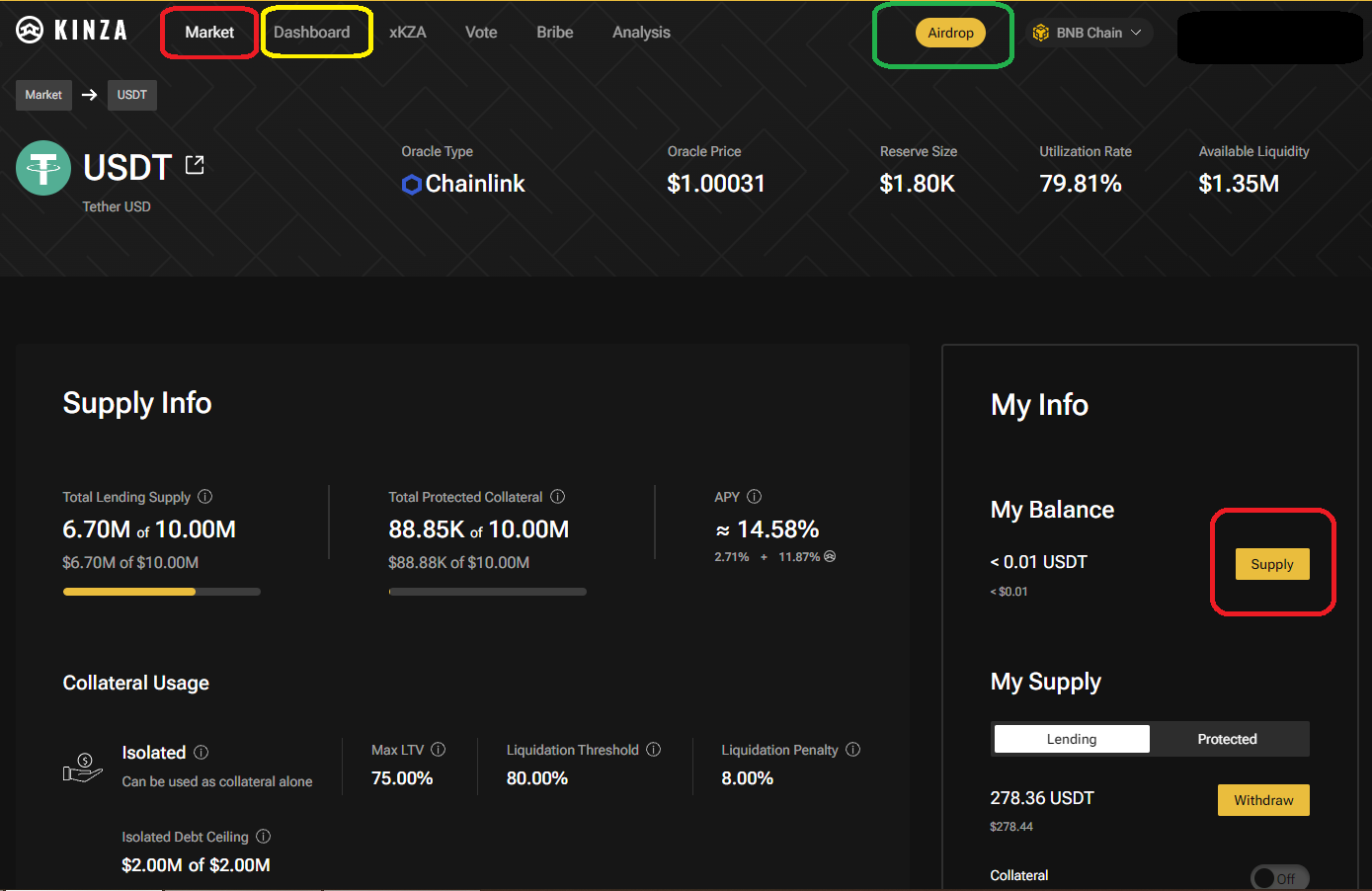The height and width of the screenshot is (891, 1372).
Task: Click the Tether USDT coin icon
Action: [x=43, y=168]
